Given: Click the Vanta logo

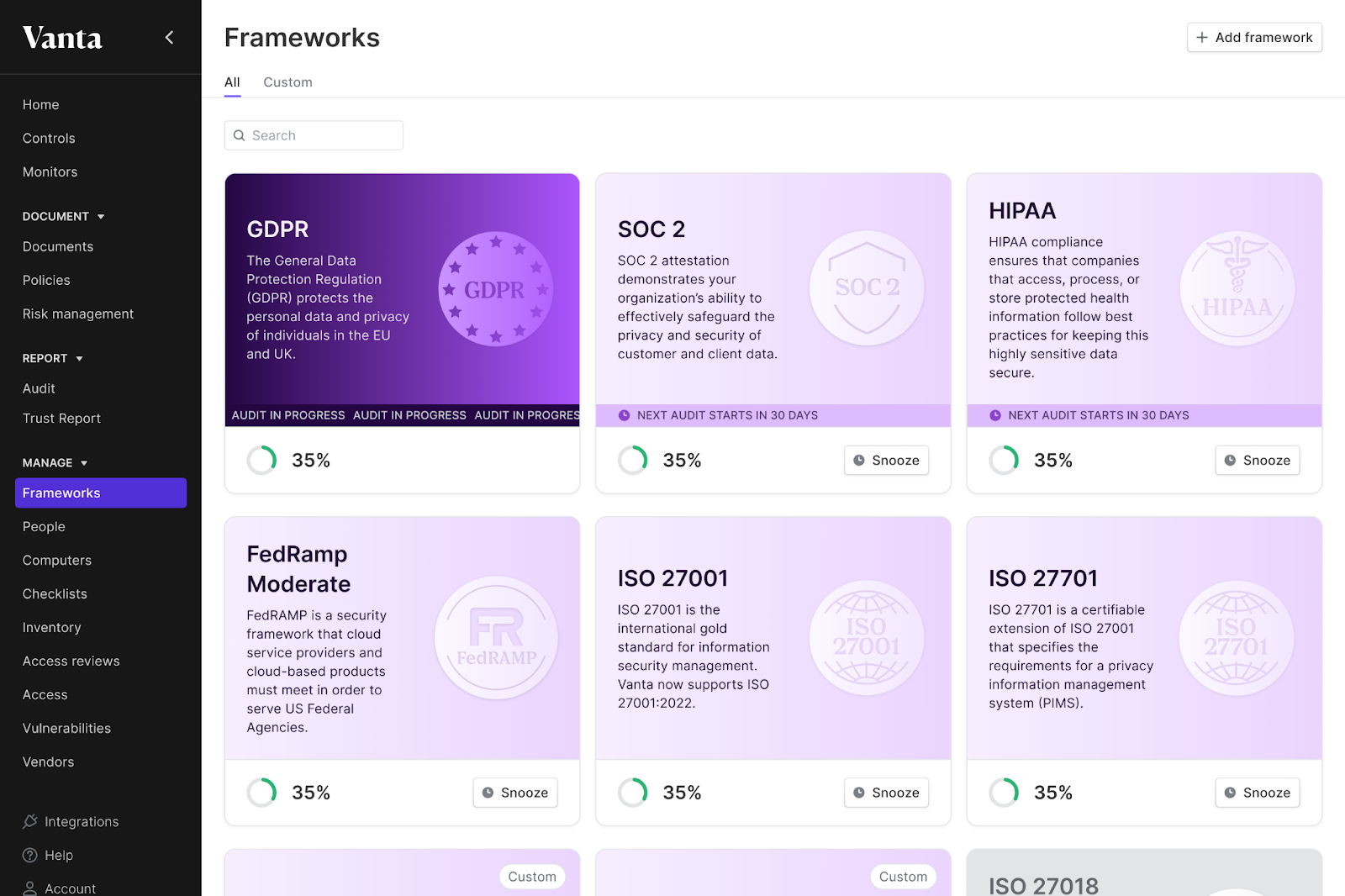Looking at the screenshot, I should [x=62, y=38].
